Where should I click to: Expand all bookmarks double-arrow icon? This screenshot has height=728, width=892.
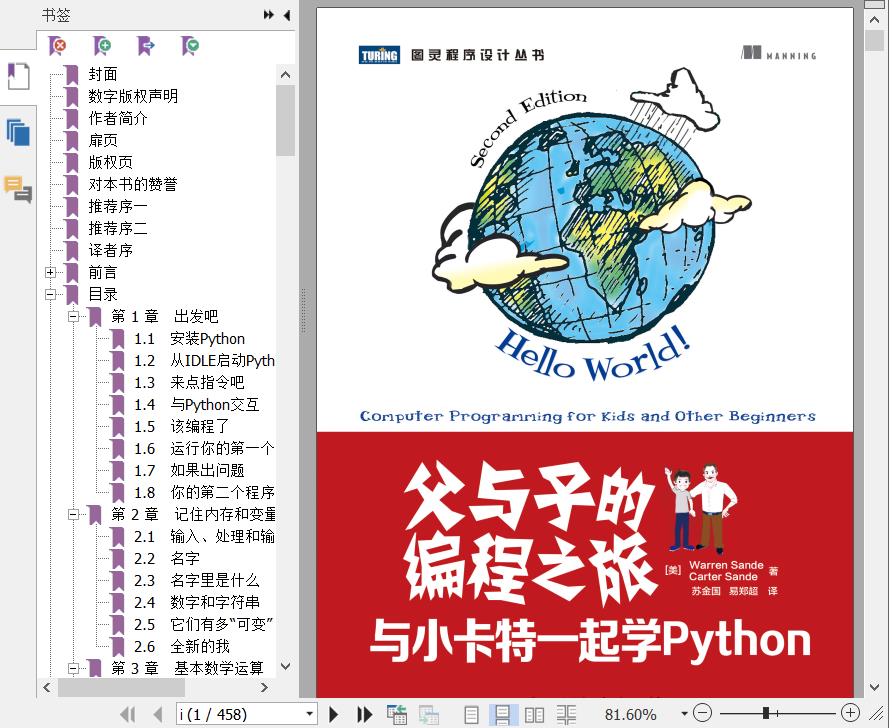(x=269, y=15)
